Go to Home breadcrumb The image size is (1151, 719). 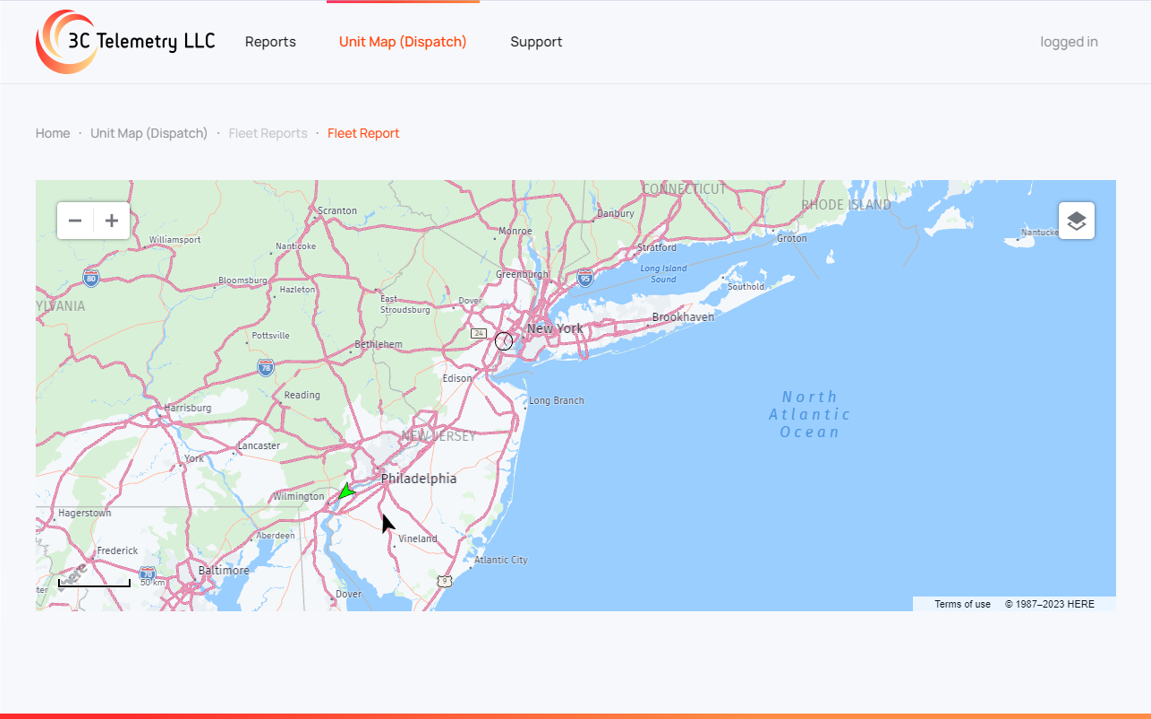tap(53, 133)
